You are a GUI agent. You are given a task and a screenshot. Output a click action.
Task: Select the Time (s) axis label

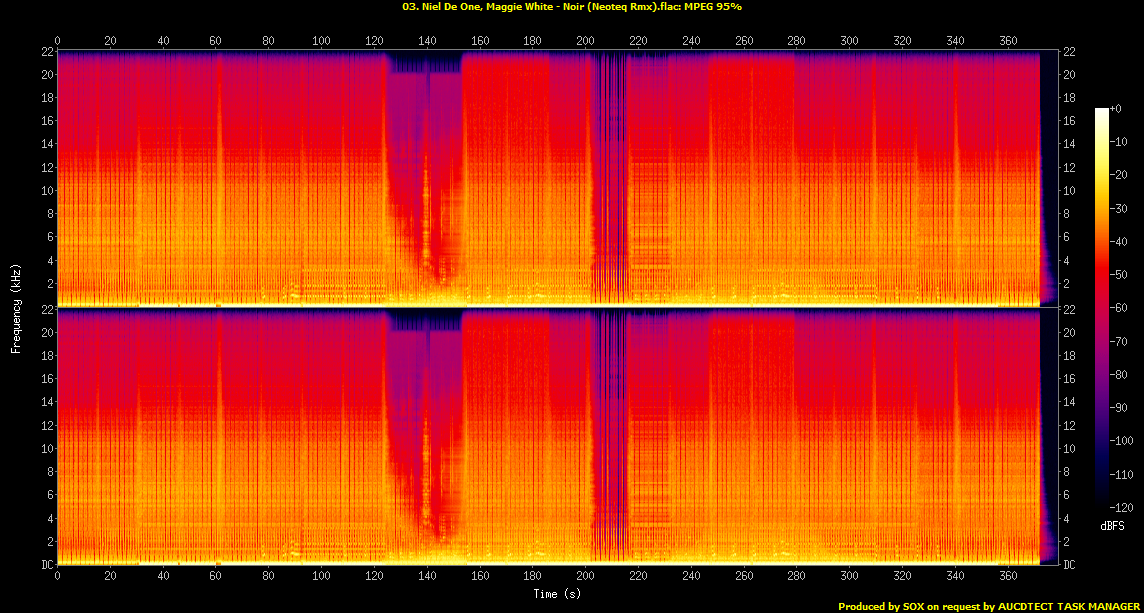pyautogui.click(x=556, y=593)
